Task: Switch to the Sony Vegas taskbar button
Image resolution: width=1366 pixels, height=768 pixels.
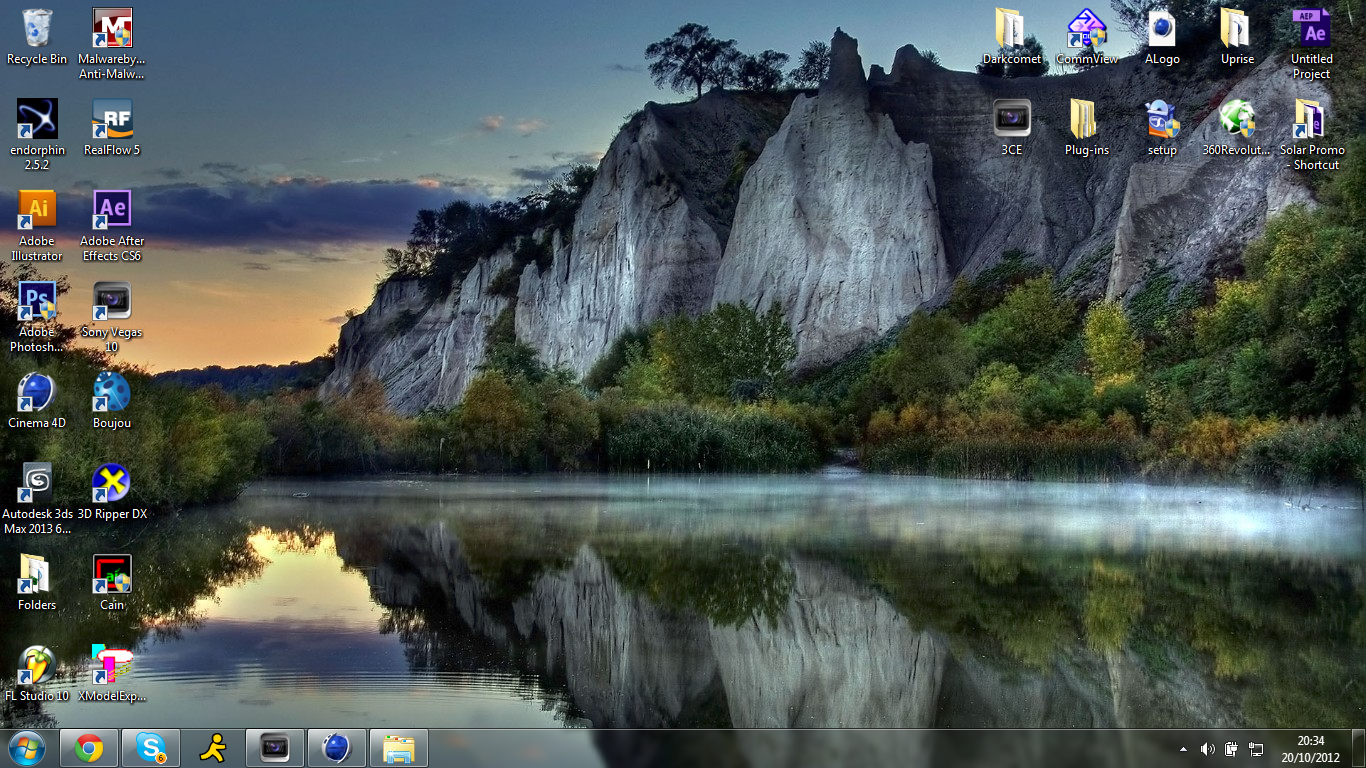Action: click(x=275, y=748)
